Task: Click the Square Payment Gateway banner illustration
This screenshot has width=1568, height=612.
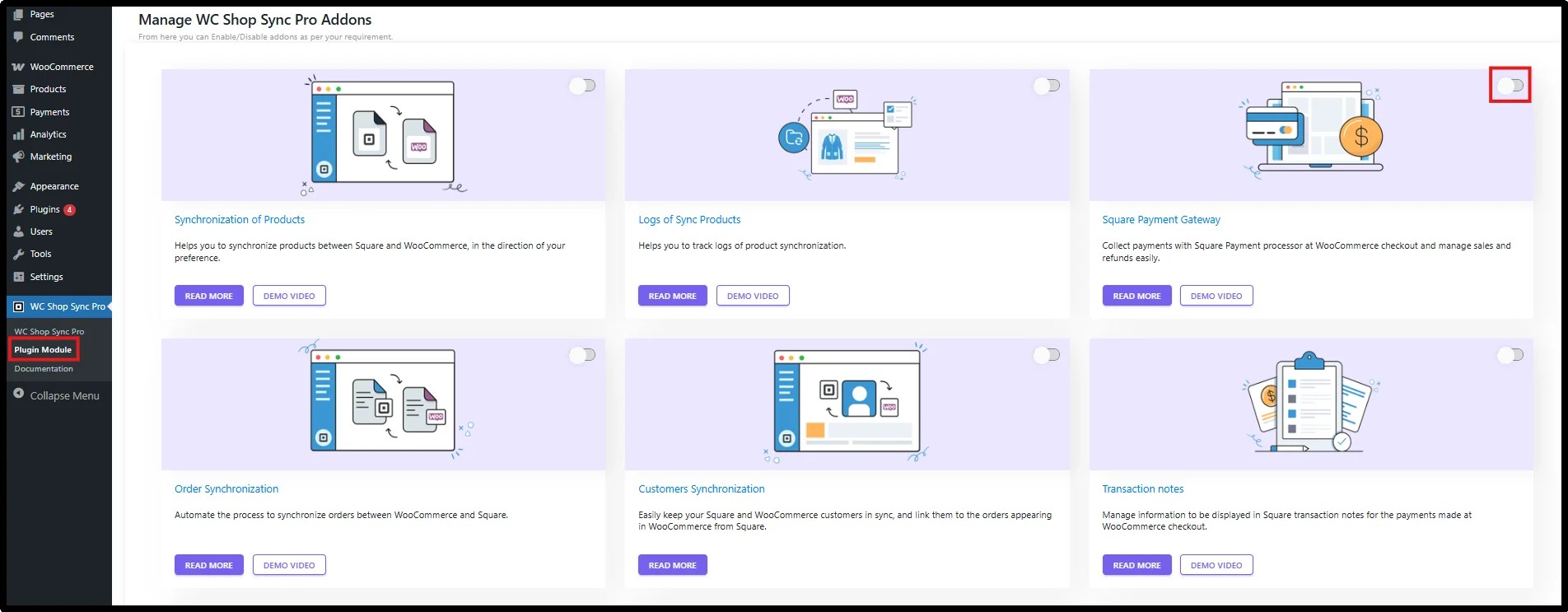Action: (1311, 135)
